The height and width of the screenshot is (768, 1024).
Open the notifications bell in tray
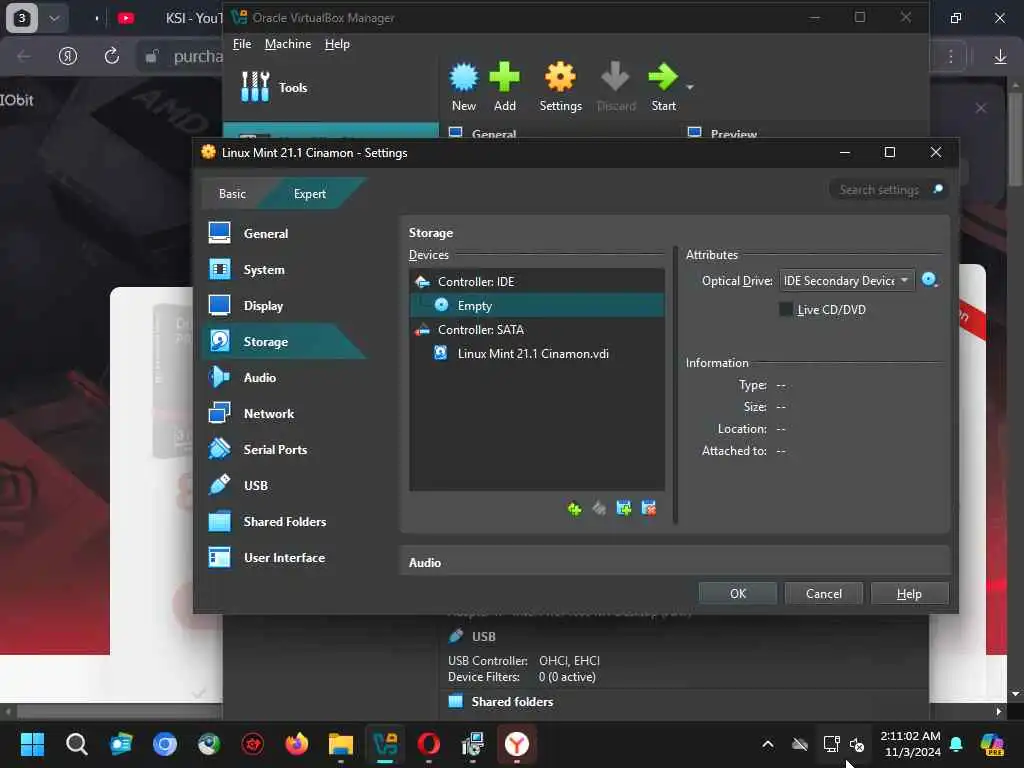[956, 744]
